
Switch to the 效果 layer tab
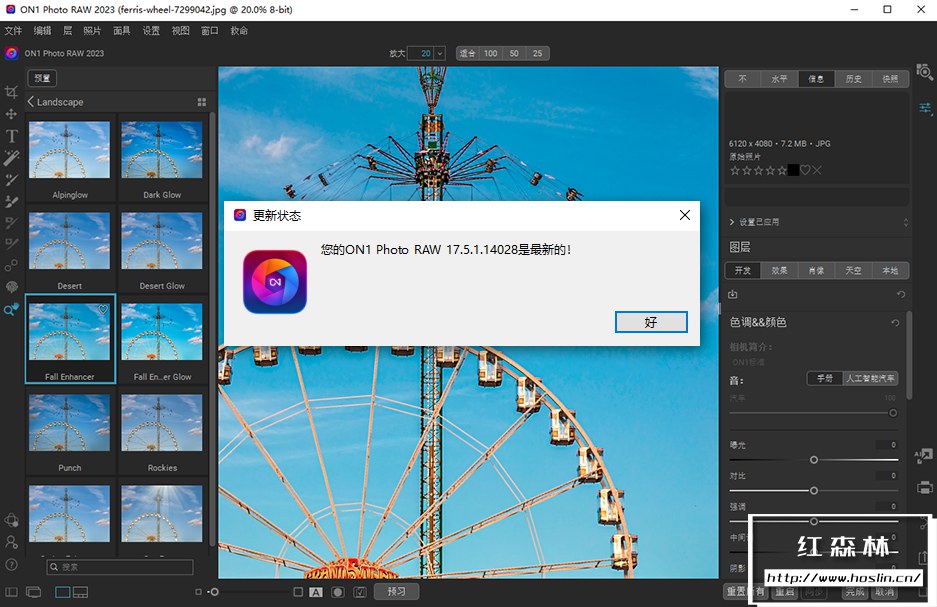click(x=779, y=271)
